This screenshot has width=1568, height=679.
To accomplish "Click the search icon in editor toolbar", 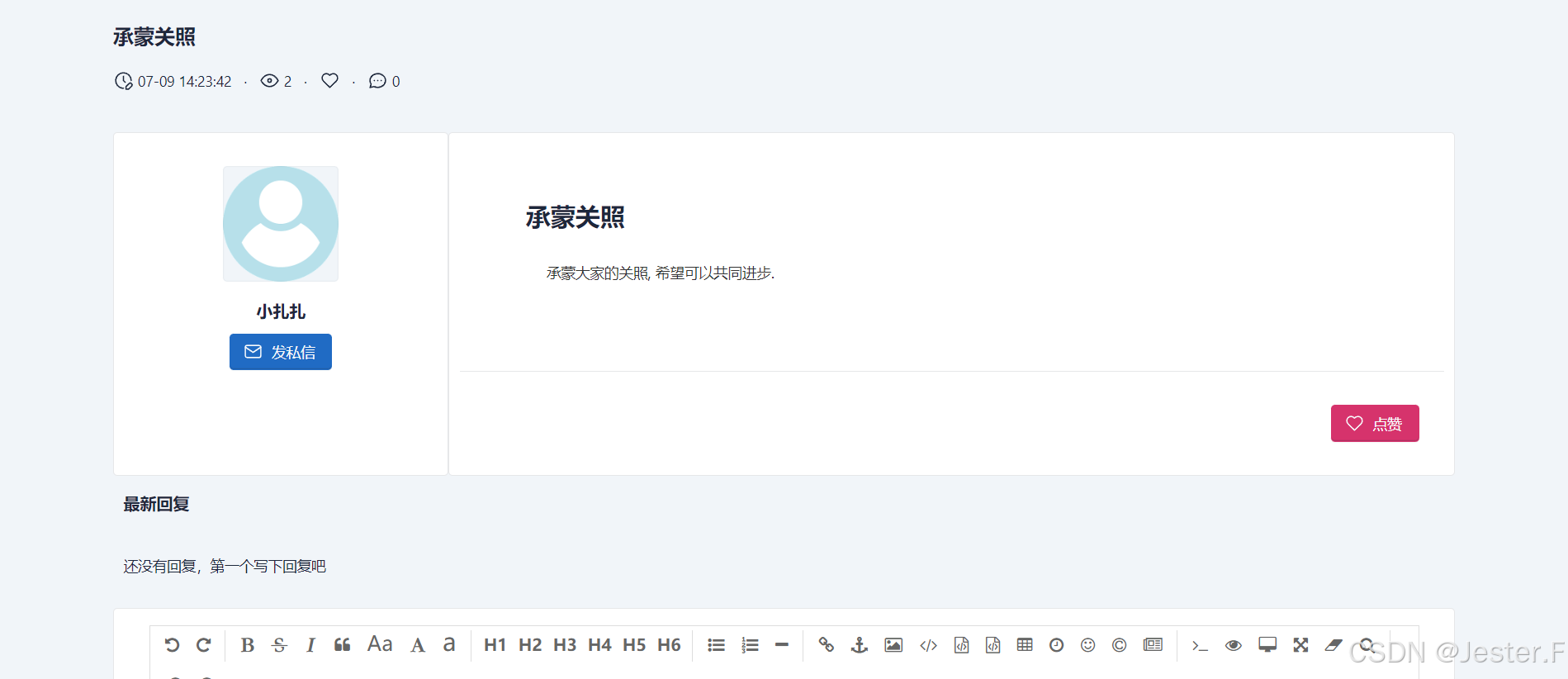I will click(1367, 645).
